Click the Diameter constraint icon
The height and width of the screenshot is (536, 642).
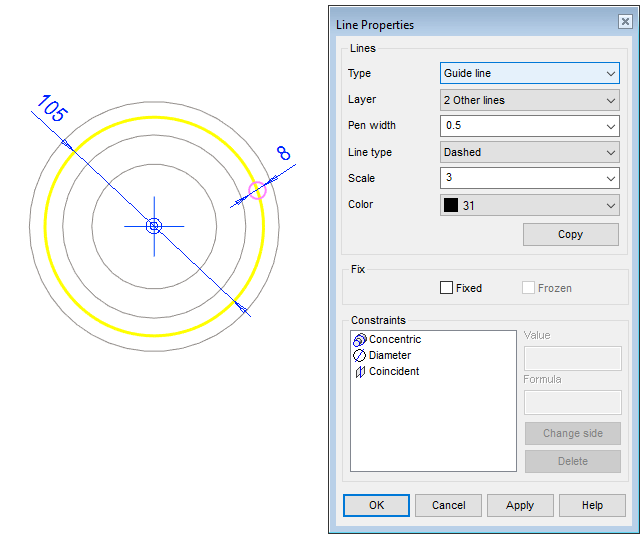(360, 356)
